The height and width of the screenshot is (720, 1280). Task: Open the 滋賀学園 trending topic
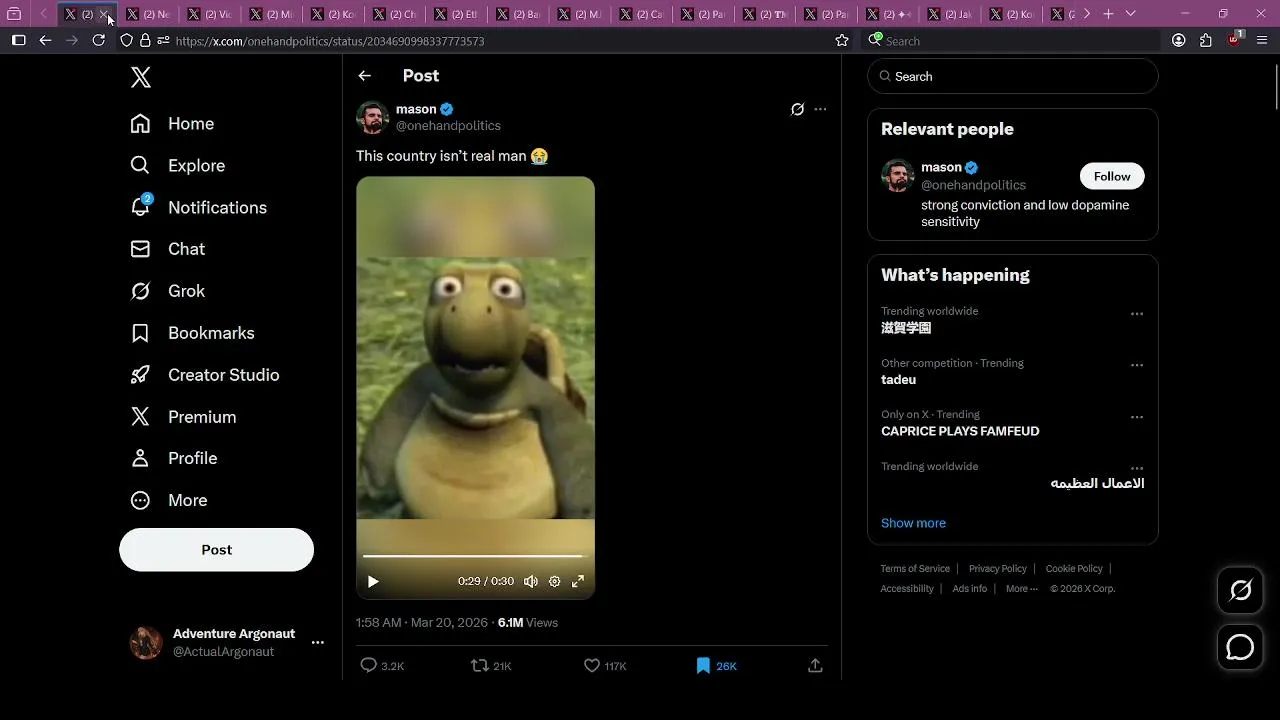(906, 328)
